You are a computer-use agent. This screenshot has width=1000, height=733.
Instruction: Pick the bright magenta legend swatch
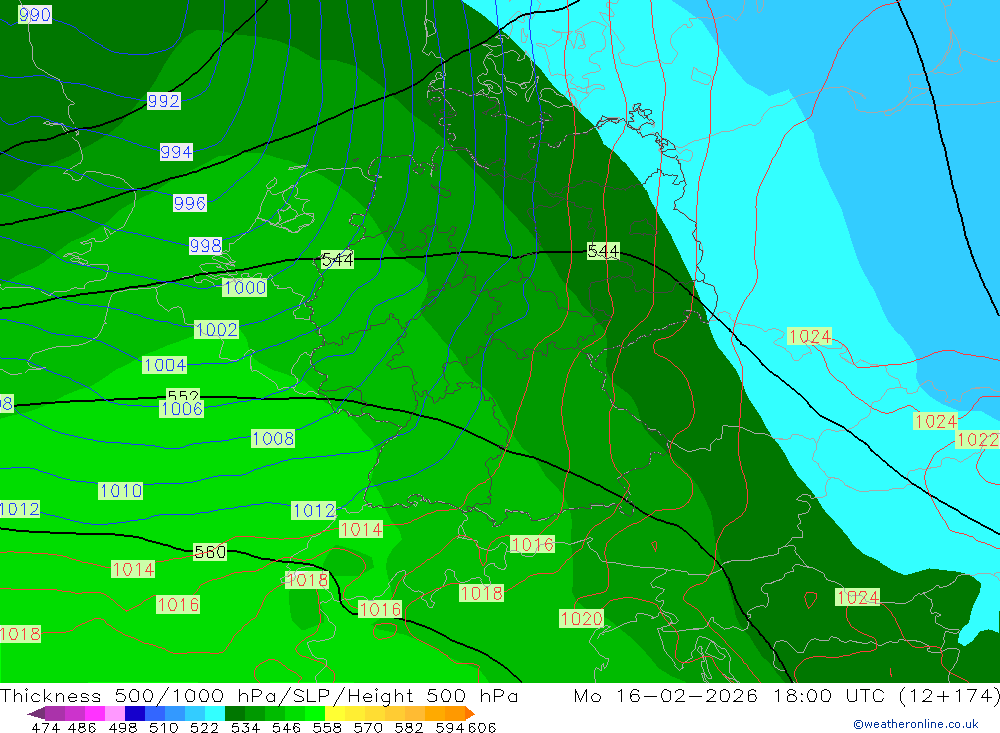click(94, 713)
